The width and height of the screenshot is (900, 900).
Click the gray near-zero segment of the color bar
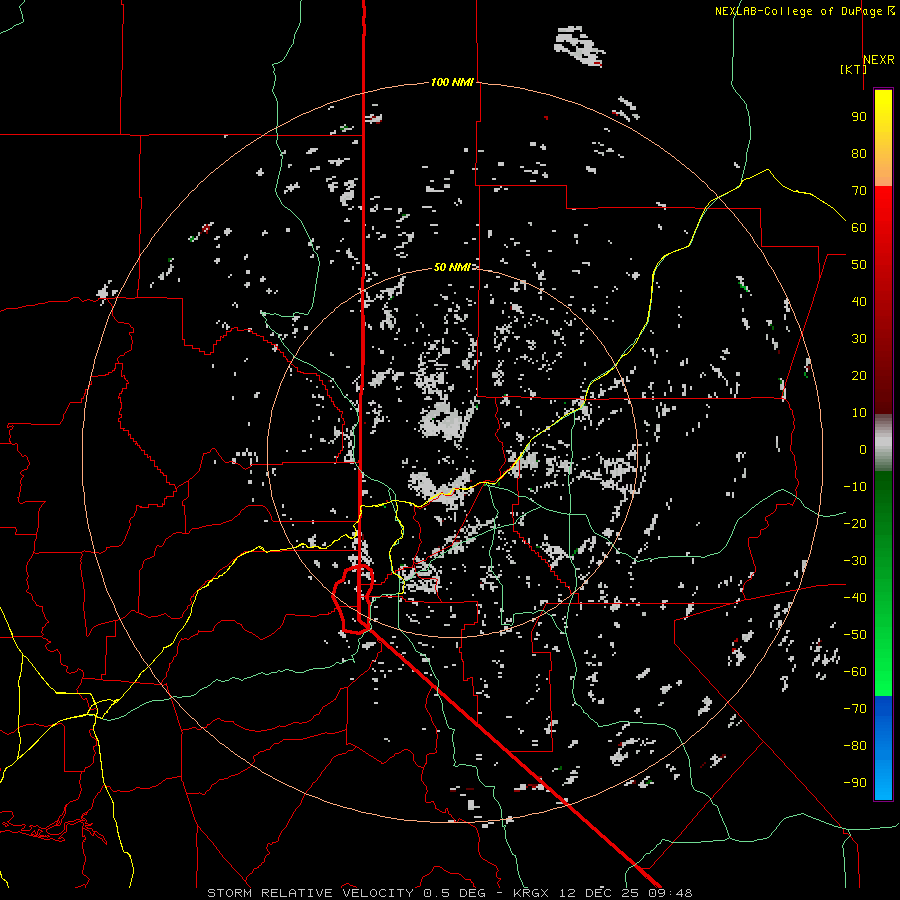(x=883, y=443)
